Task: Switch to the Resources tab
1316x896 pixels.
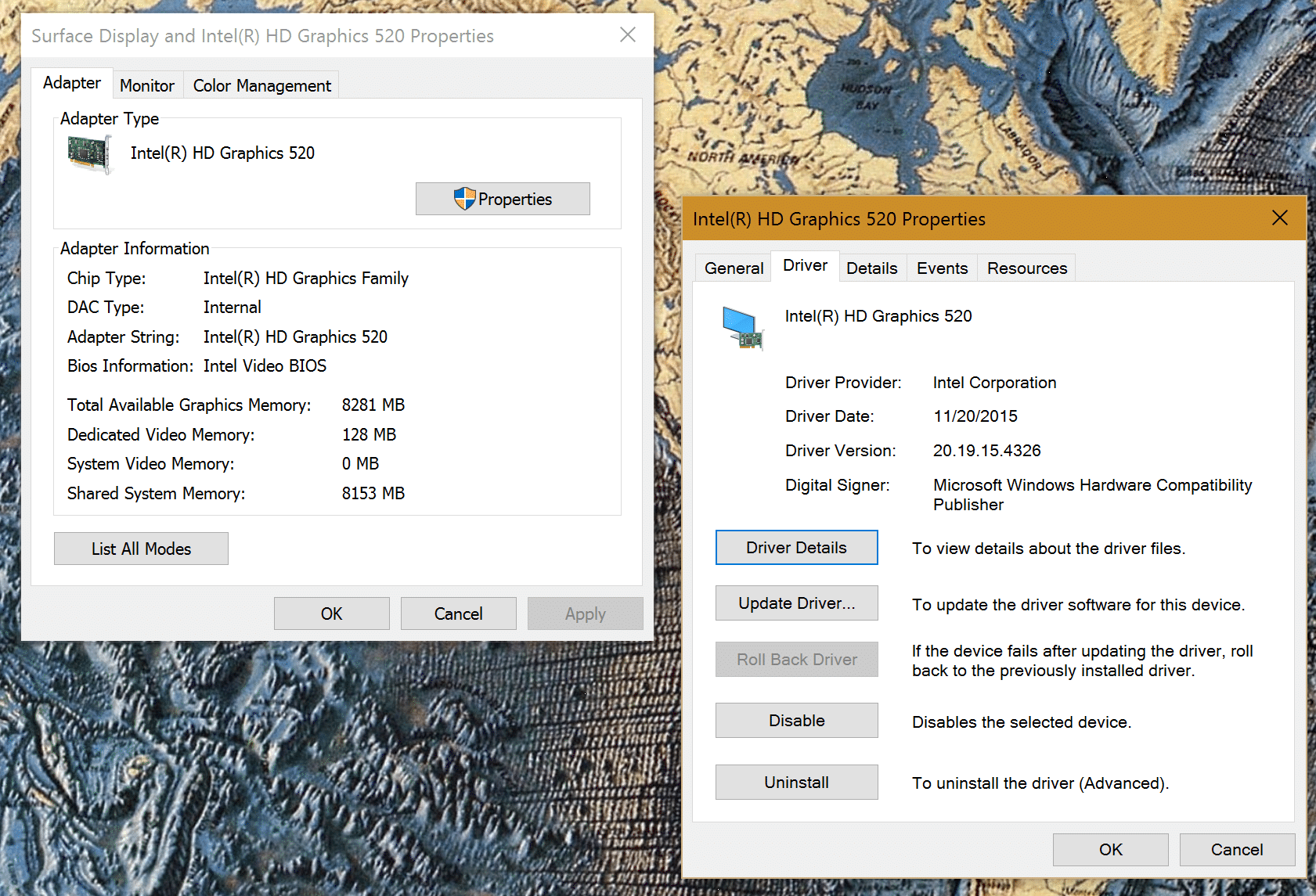Action: [x=1027, y=268]
